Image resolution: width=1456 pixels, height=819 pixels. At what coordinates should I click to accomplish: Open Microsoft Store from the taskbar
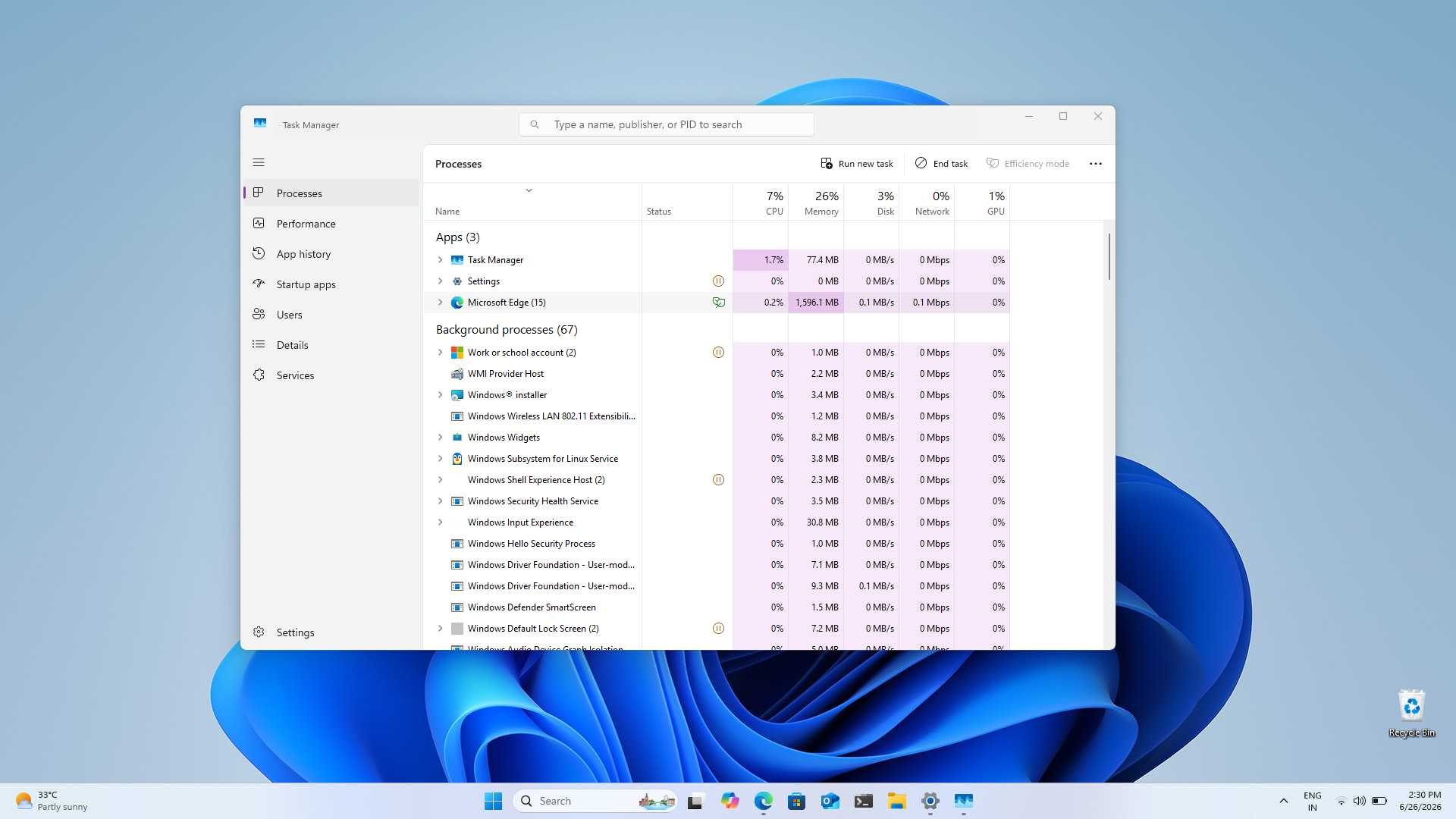(x=796, y=801)
